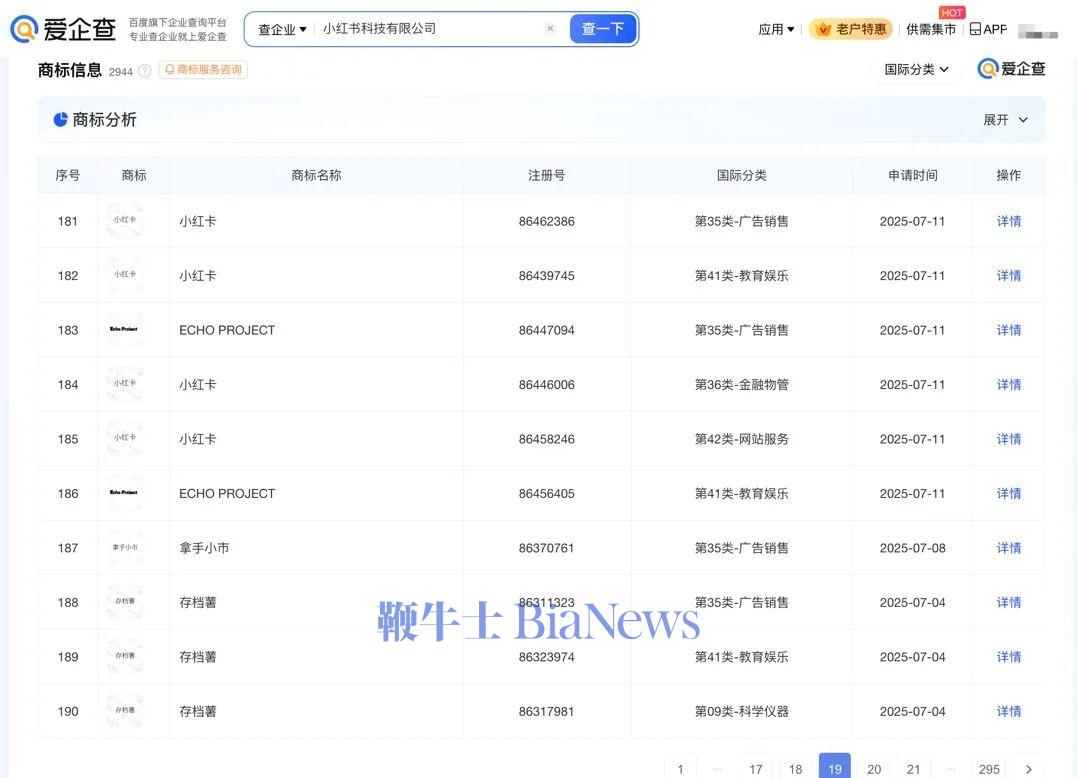Viewport: 1077px width, 778px height.
Task: Open the 应用 dropdown menu
Action: (776, 29)
